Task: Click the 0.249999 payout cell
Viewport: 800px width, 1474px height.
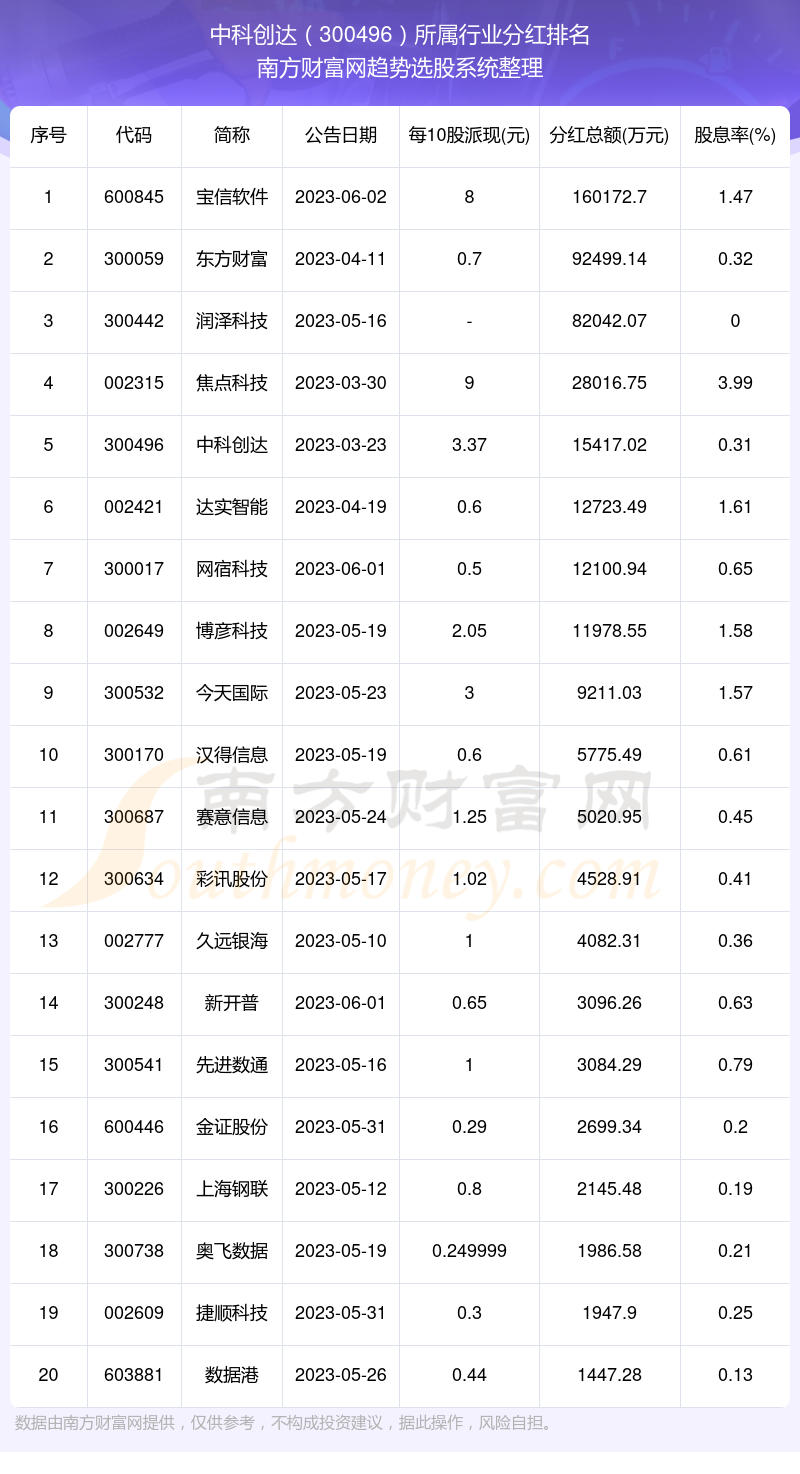Action: pyautogui.click(x=469, y=1251)
